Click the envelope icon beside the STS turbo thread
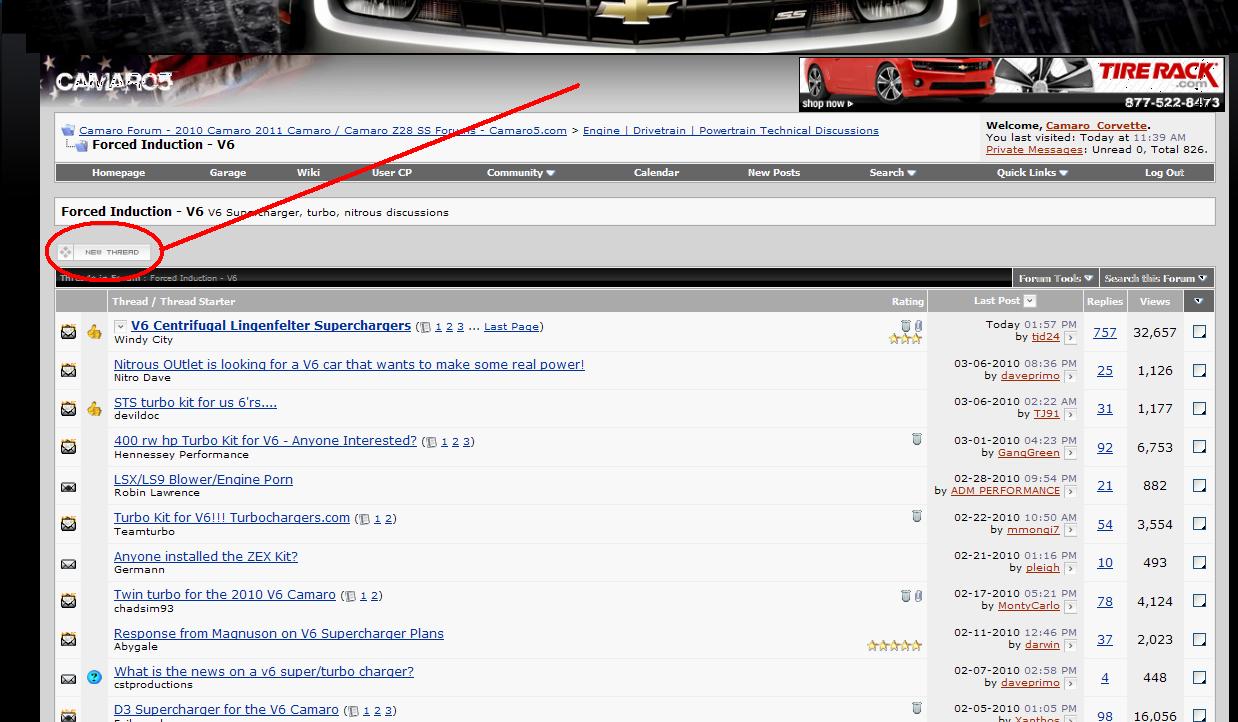 [x=67, y=408]
